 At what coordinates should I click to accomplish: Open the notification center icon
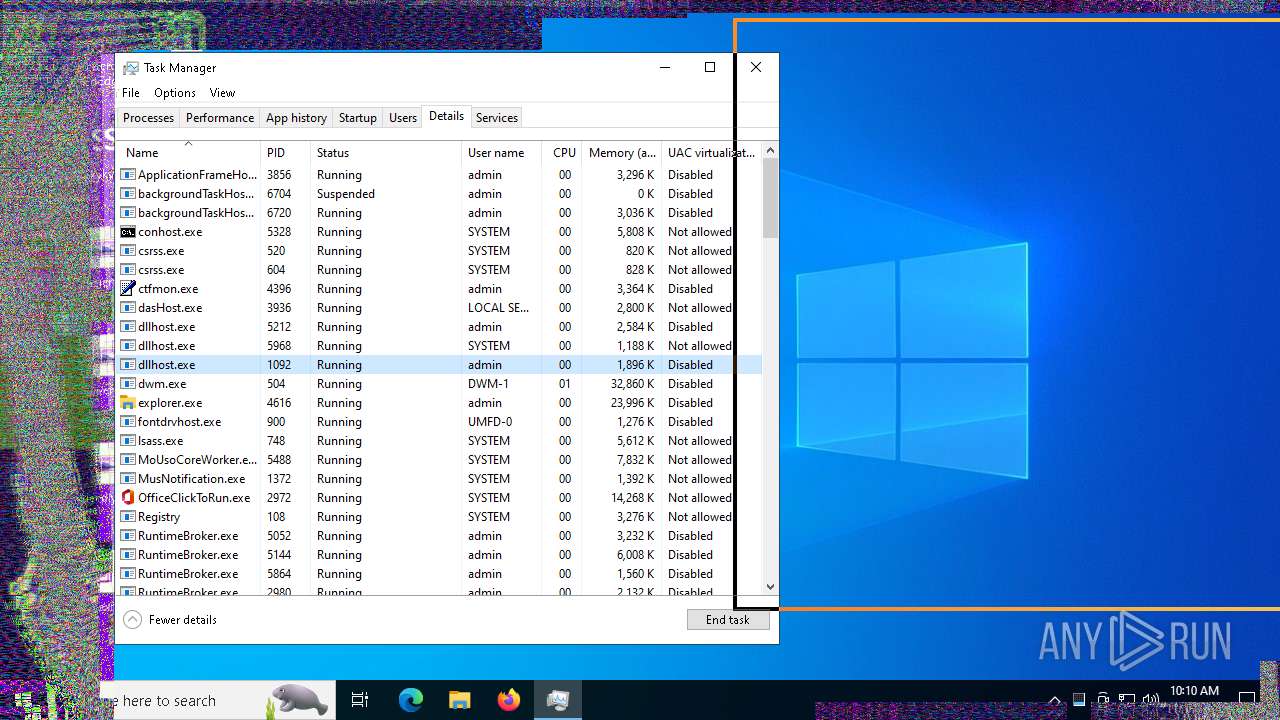coord(1247,699)
